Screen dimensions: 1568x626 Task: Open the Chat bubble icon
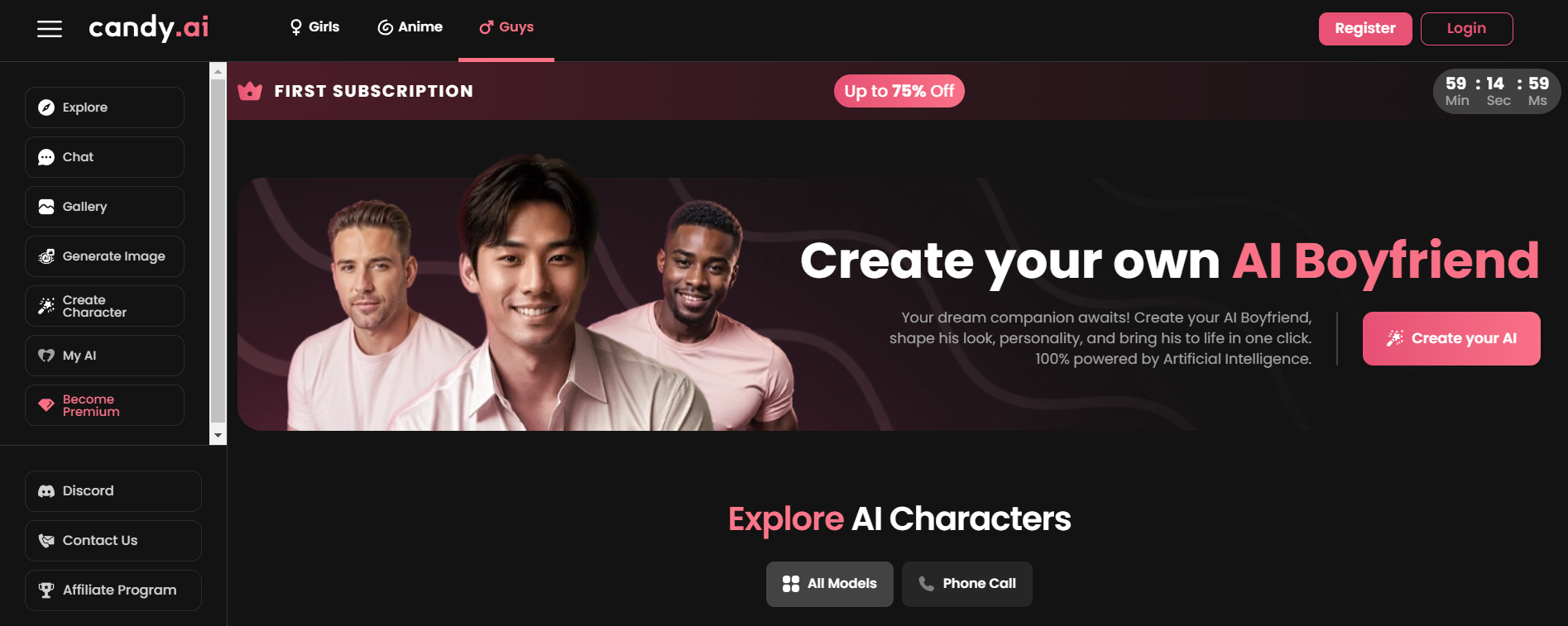point(46,157)
